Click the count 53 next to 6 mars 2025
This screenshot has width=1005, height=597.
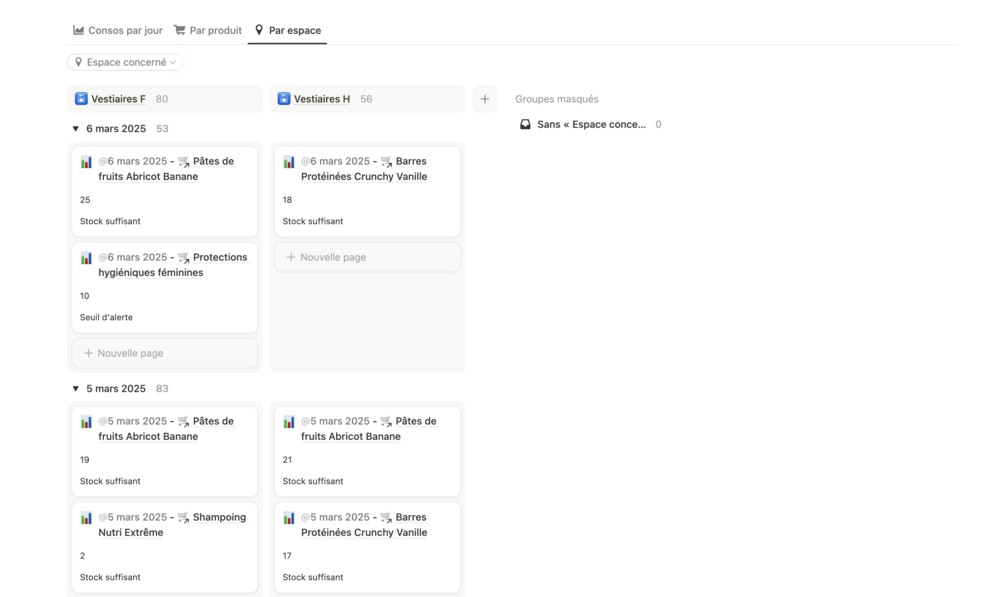[162, 129]
